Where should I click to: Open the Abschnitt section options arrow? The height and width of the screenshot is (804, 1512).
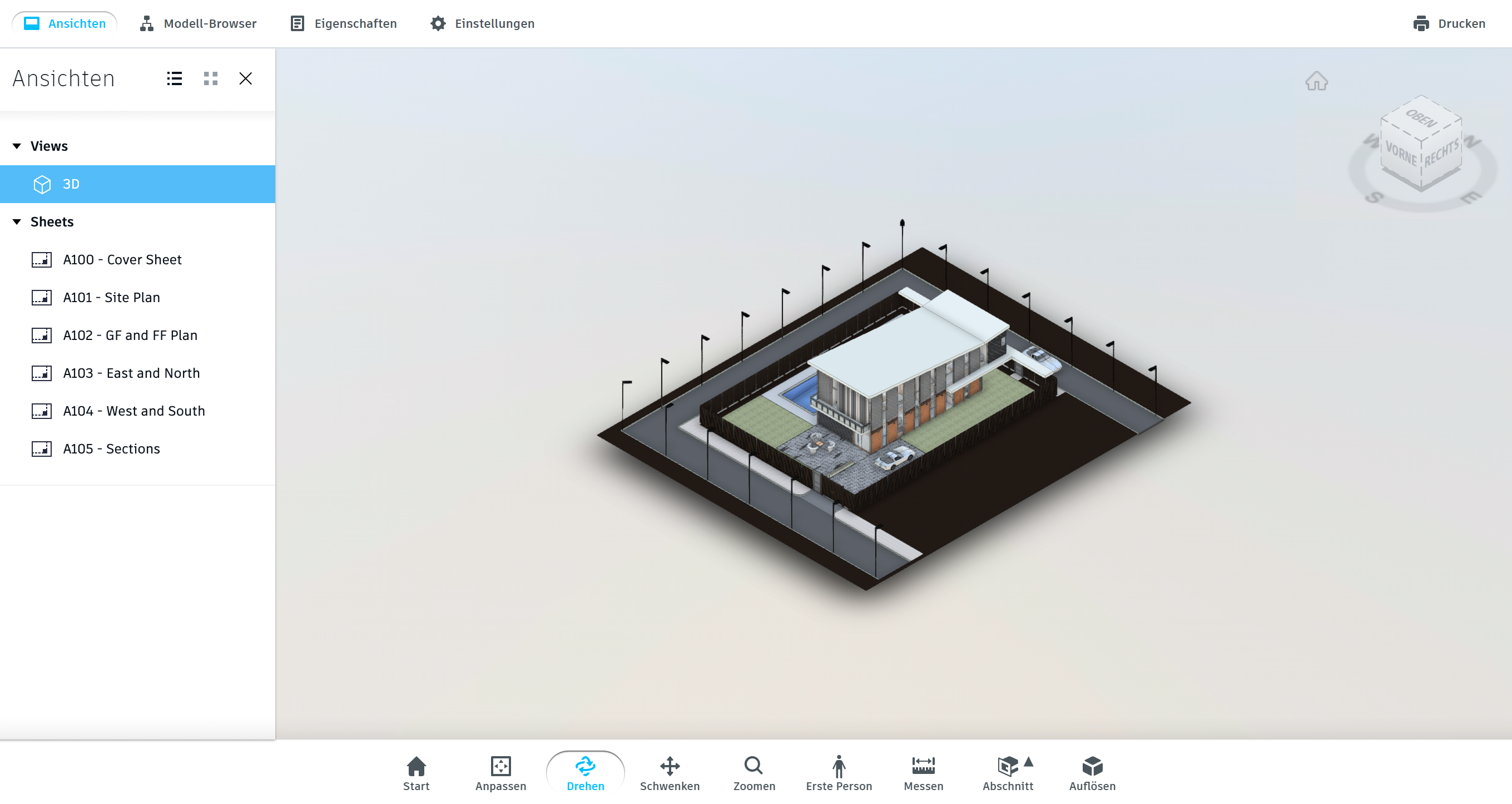click(x=1028, y=762)
